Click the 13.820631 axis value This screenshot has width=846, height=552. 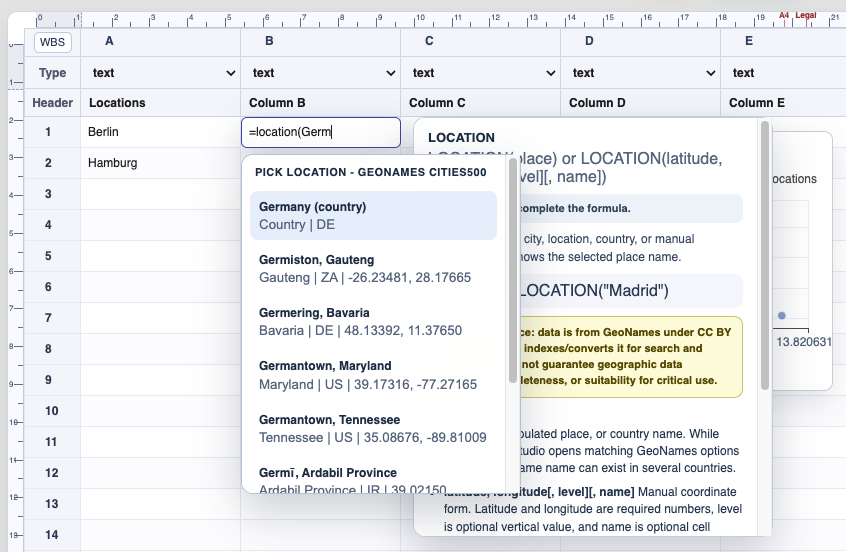[x=804, y=342]
